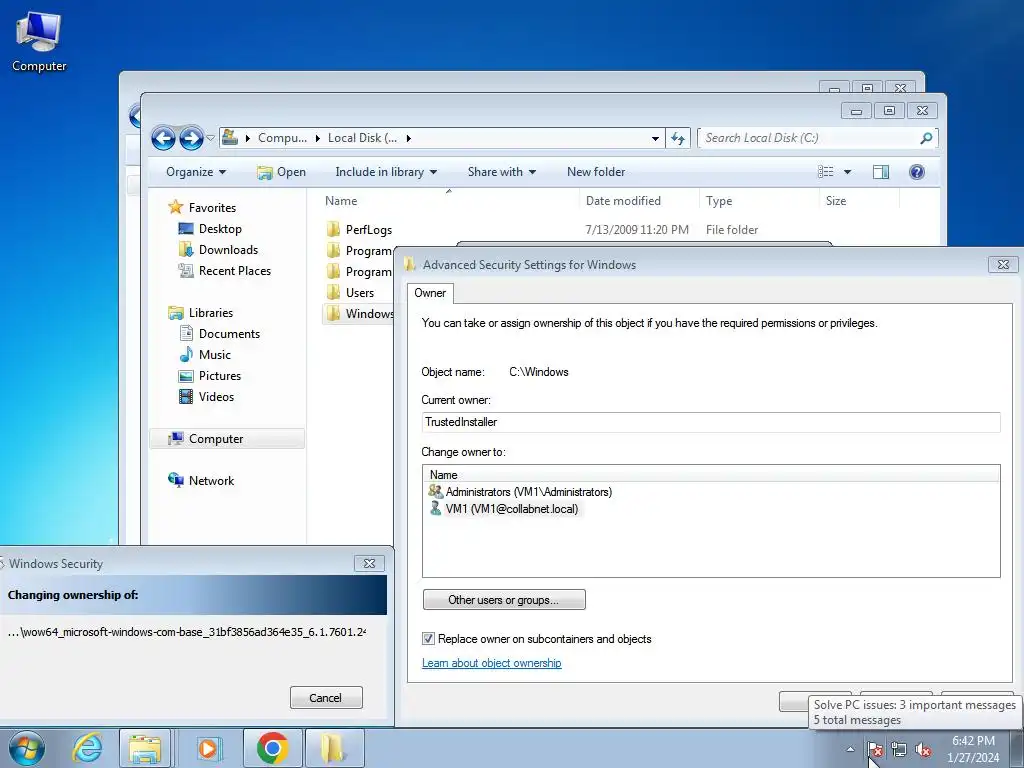Click the Owner tab
The height and width of the screenshot is (768, 1024).
coord(430,293)
